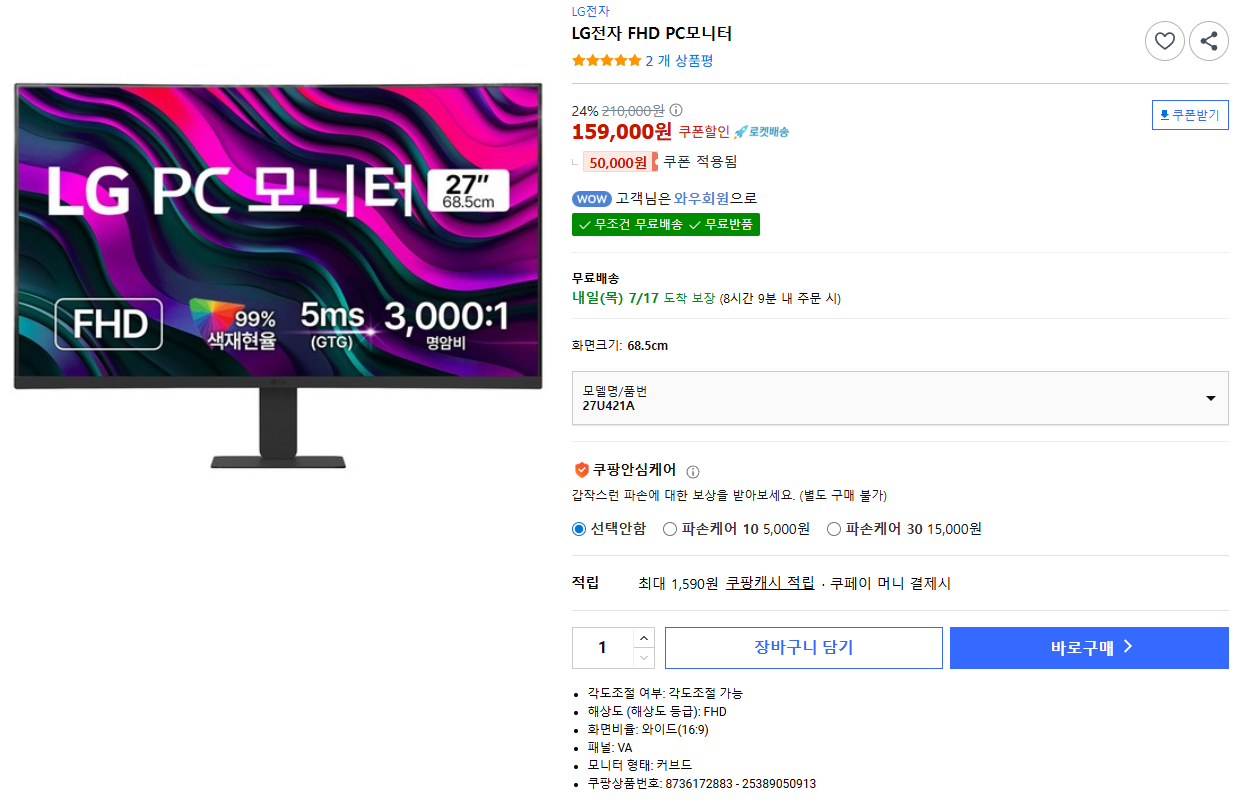Click the blue WOW membership badge
The height and width of the screenshot is (807, 1236).
pyautogui.click(x=591, y=198)
